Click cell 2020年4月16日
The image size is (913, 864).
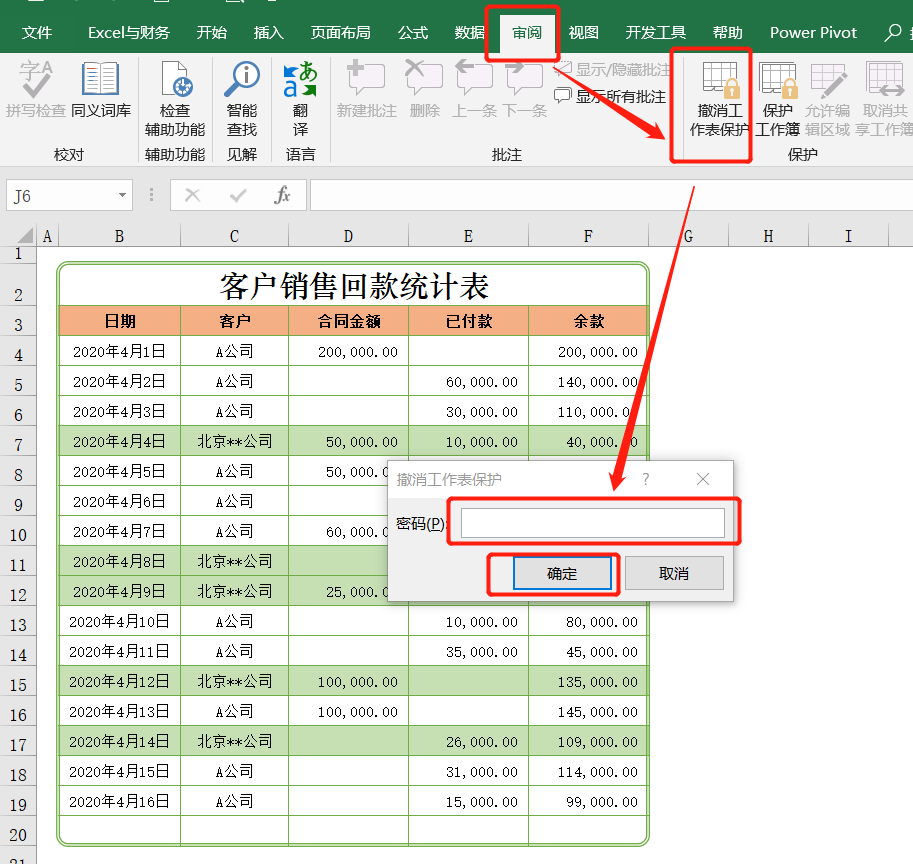point(119,802)
